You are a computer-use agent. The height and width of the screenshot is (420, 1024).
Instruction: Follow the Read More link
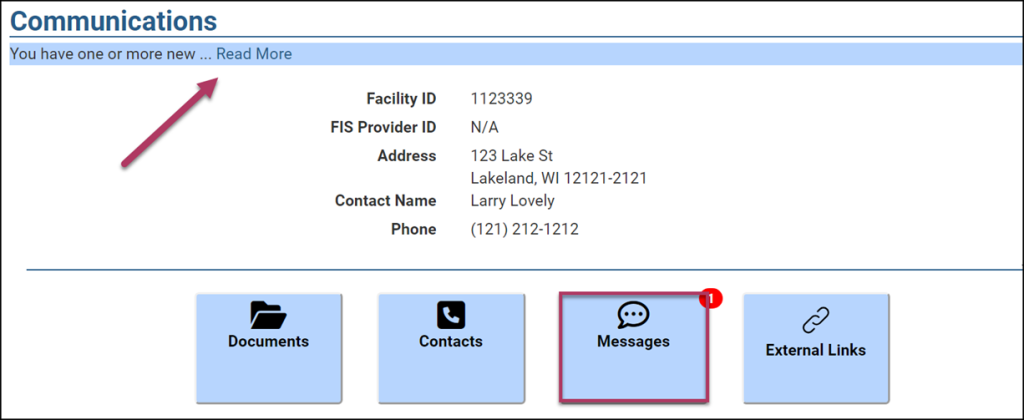[254, 54]
